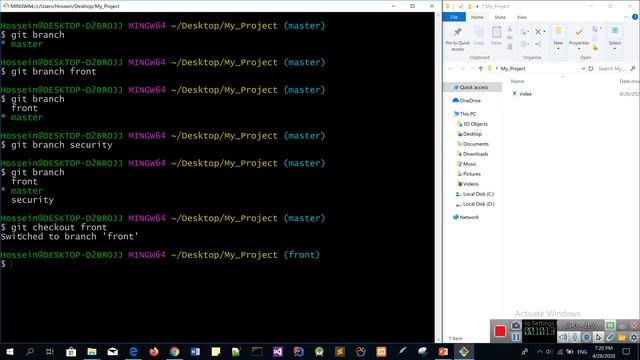The image size is (640, 360).
Task: Click the blue Help icon in Explorer
Action: coord(635,17)
